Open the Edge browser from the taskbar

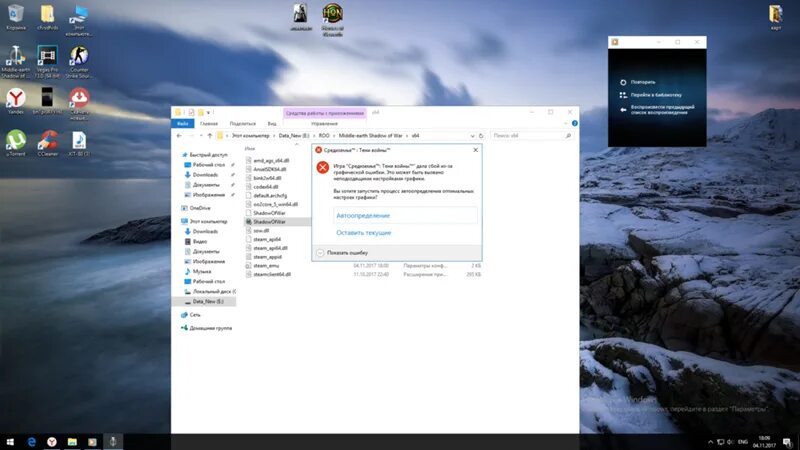pyautogui.click(x=32, y=442)
